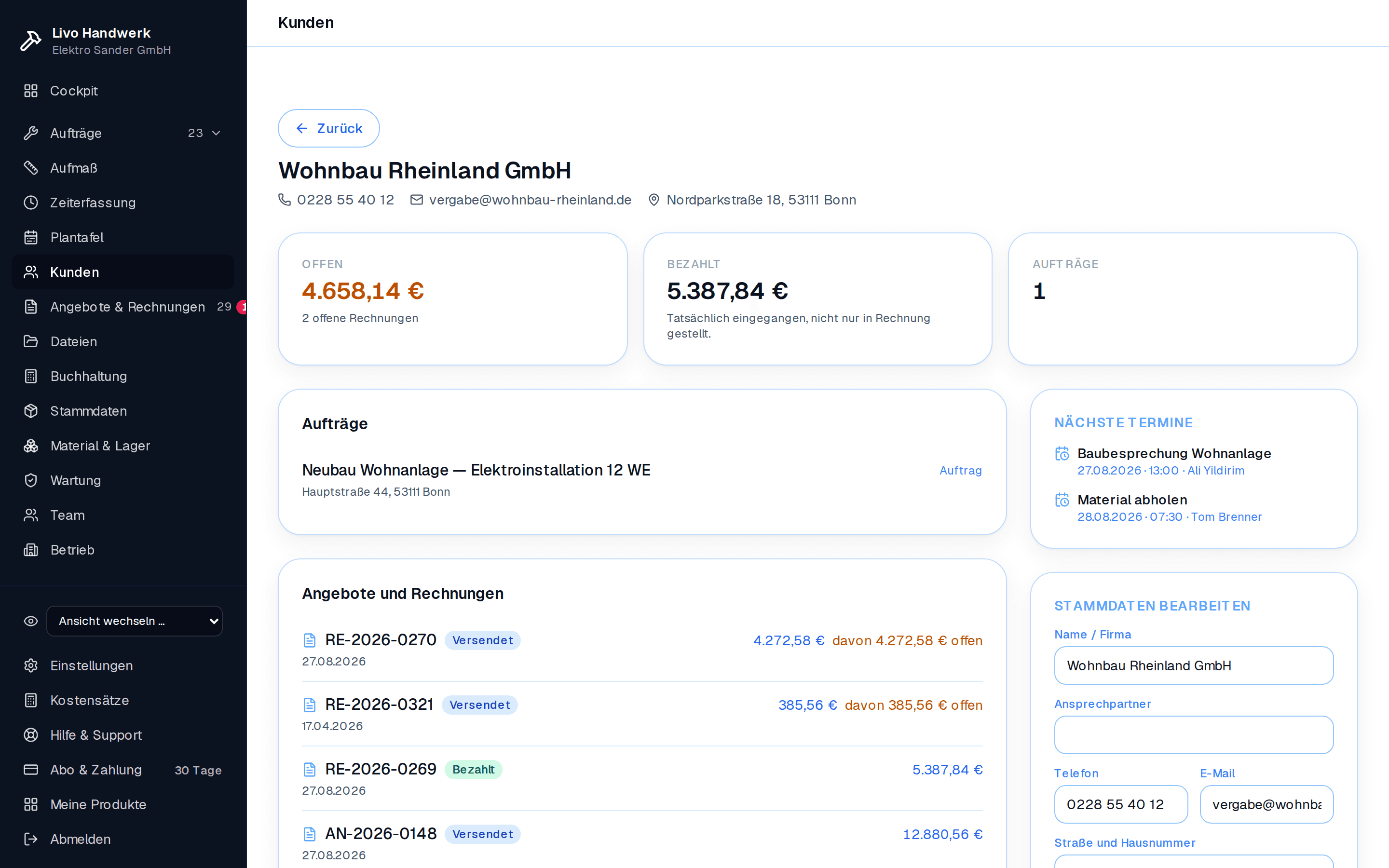Go to Abo & Zahlung
The image size is (1389, 868).
click(123, 770)
